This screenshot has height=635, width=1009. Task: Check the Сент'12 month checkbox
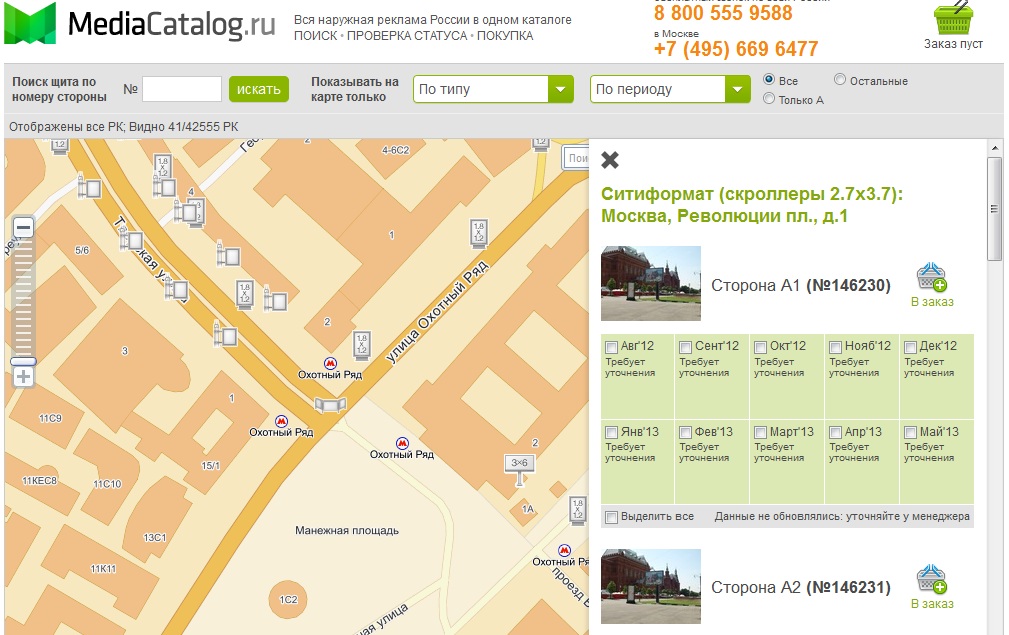click(686, 347)
